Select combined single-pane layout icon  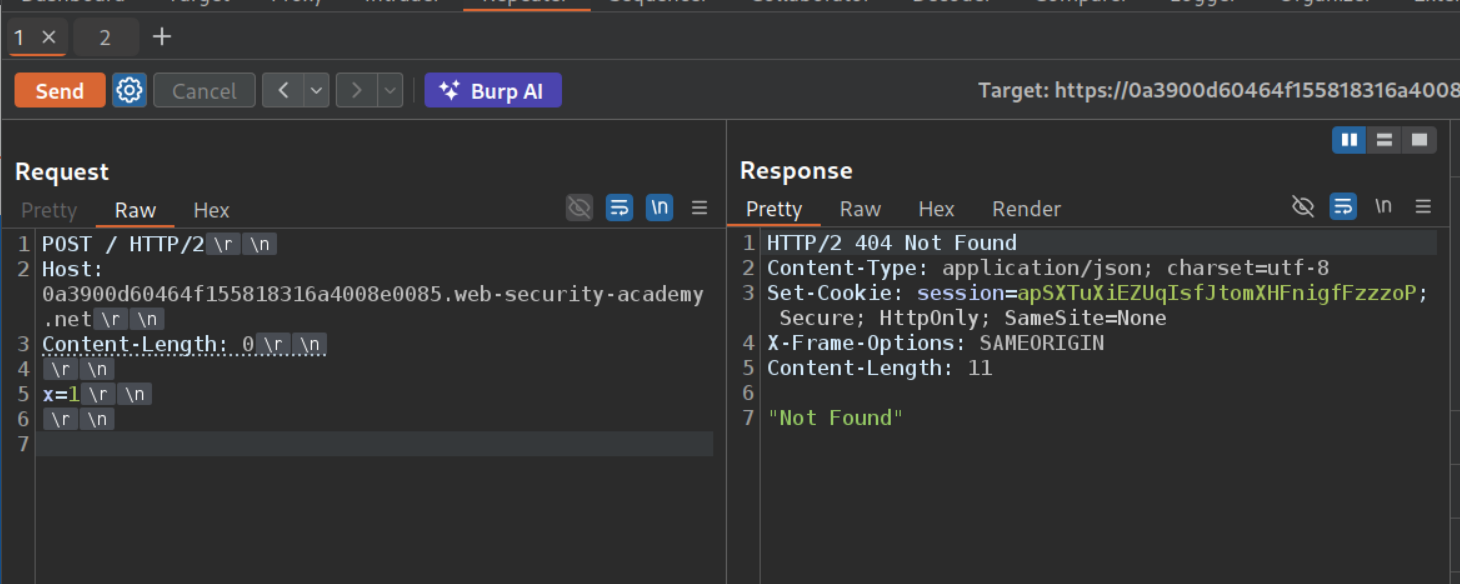click(x=1419, y=140)
